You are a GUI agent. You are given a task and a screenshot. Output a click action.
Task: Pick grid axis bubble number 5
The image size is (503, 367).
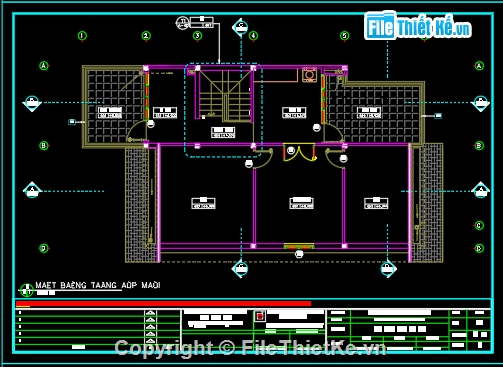point(345,36)
